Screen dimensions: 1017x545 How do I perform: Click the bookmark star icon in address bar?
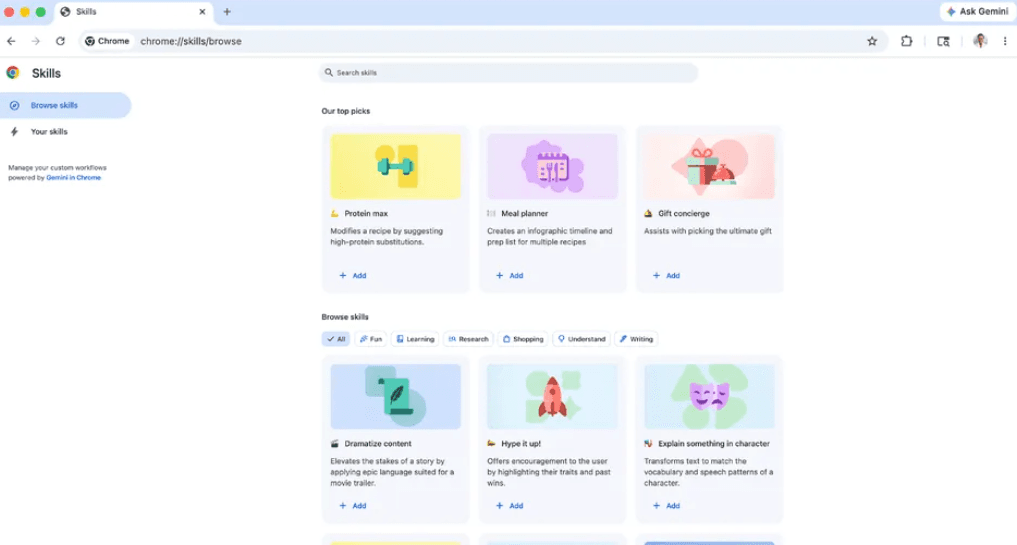pos(872,41)
